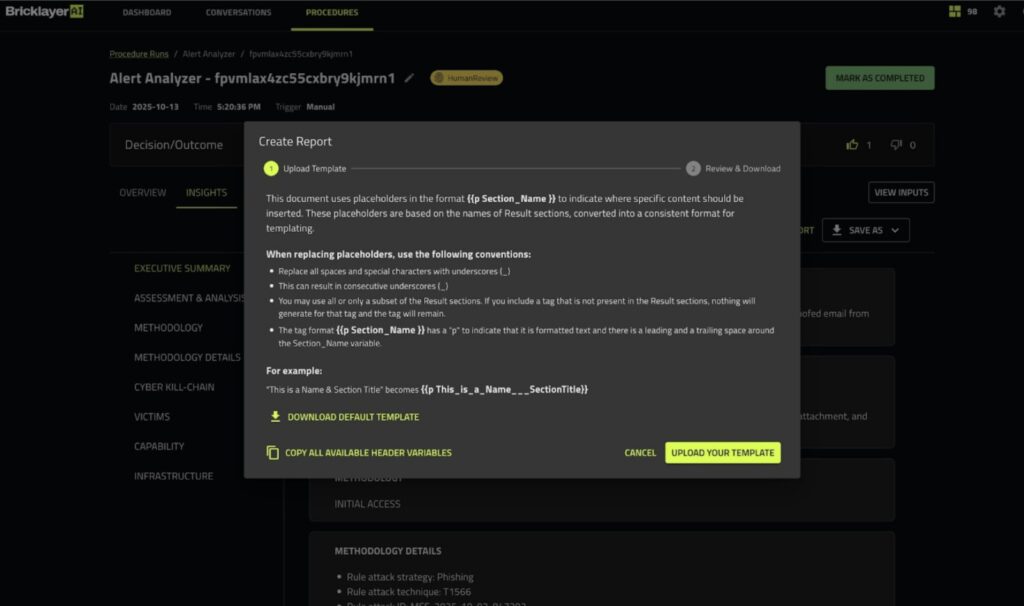Click the copy icon for header variables
This screenshot has height=606, width=1024.
click(x=273, y=453)
